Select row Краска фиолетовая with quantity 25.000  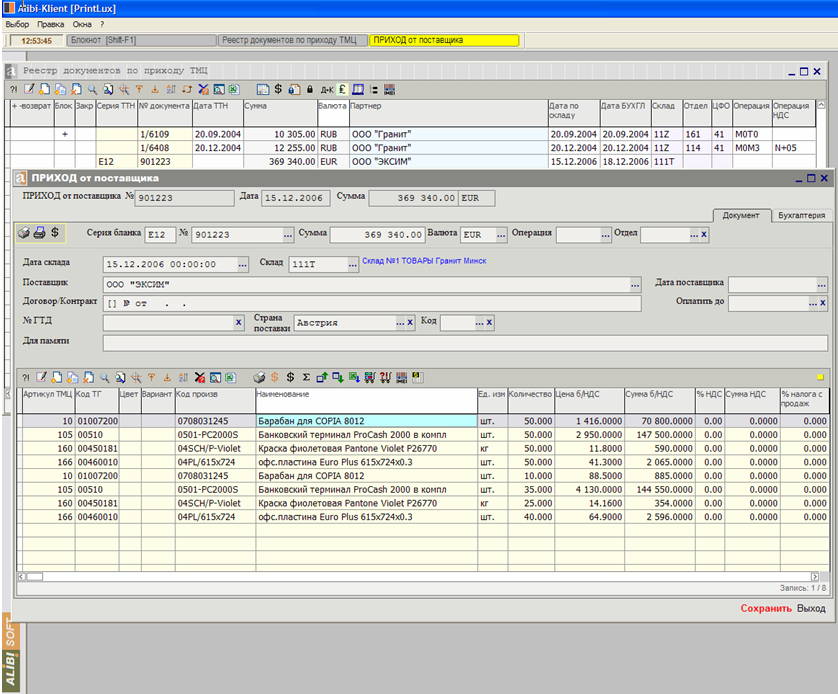423,503
